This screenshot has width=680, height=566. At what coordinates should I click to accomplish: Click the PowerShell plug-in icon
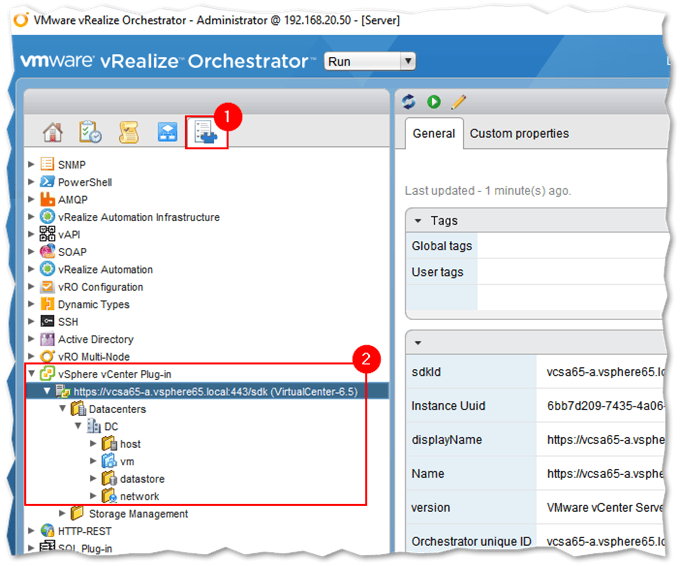click(47, 181)
